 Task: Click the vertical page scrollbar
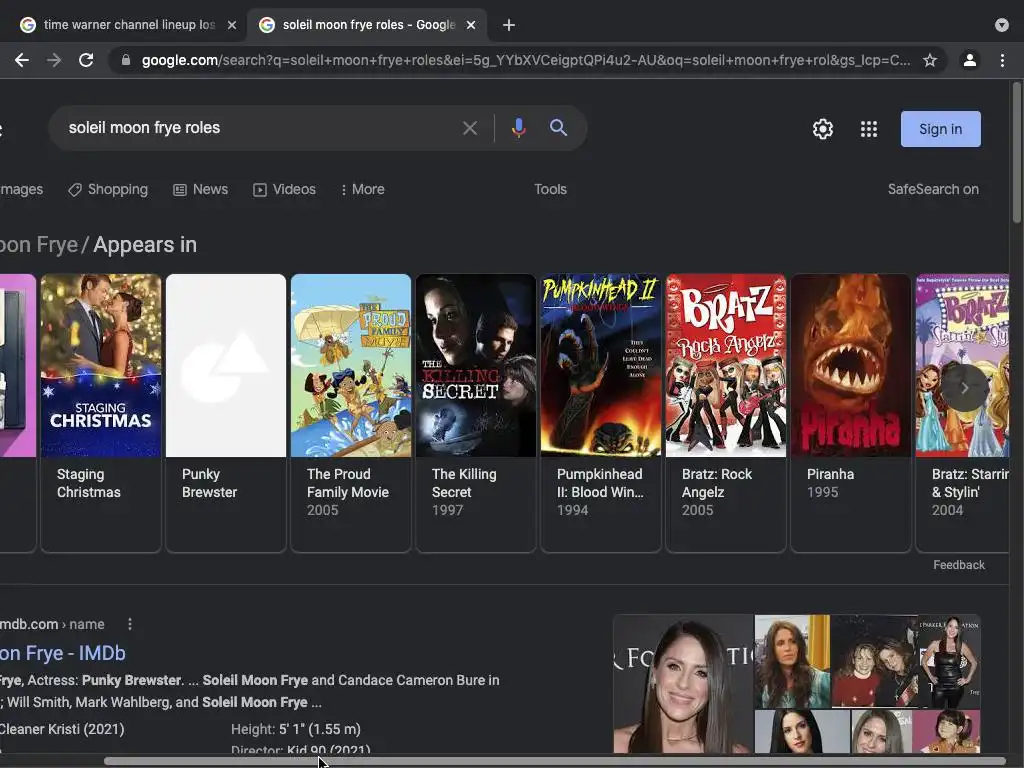[x=1017, y=152]
